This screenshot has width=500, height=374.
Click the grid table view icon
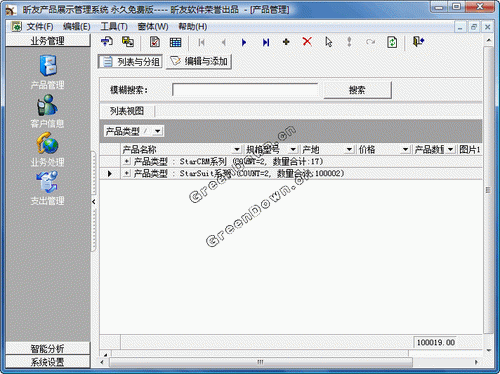[175, 42]
